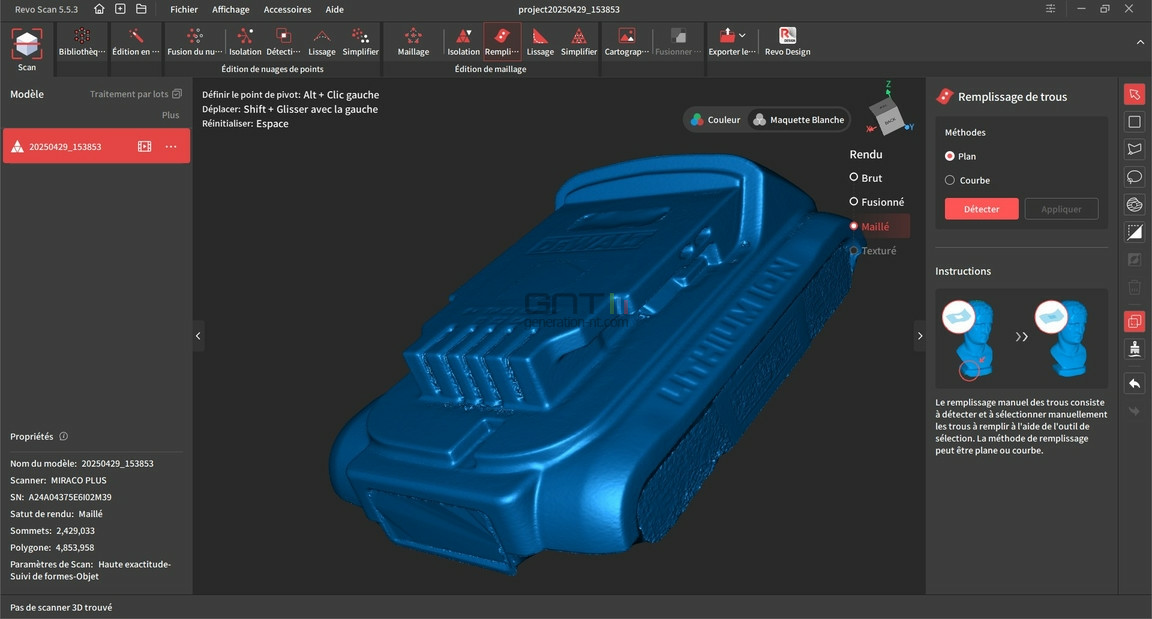
Task: Choose the polygon selection tool
Action: (1134, 149)
